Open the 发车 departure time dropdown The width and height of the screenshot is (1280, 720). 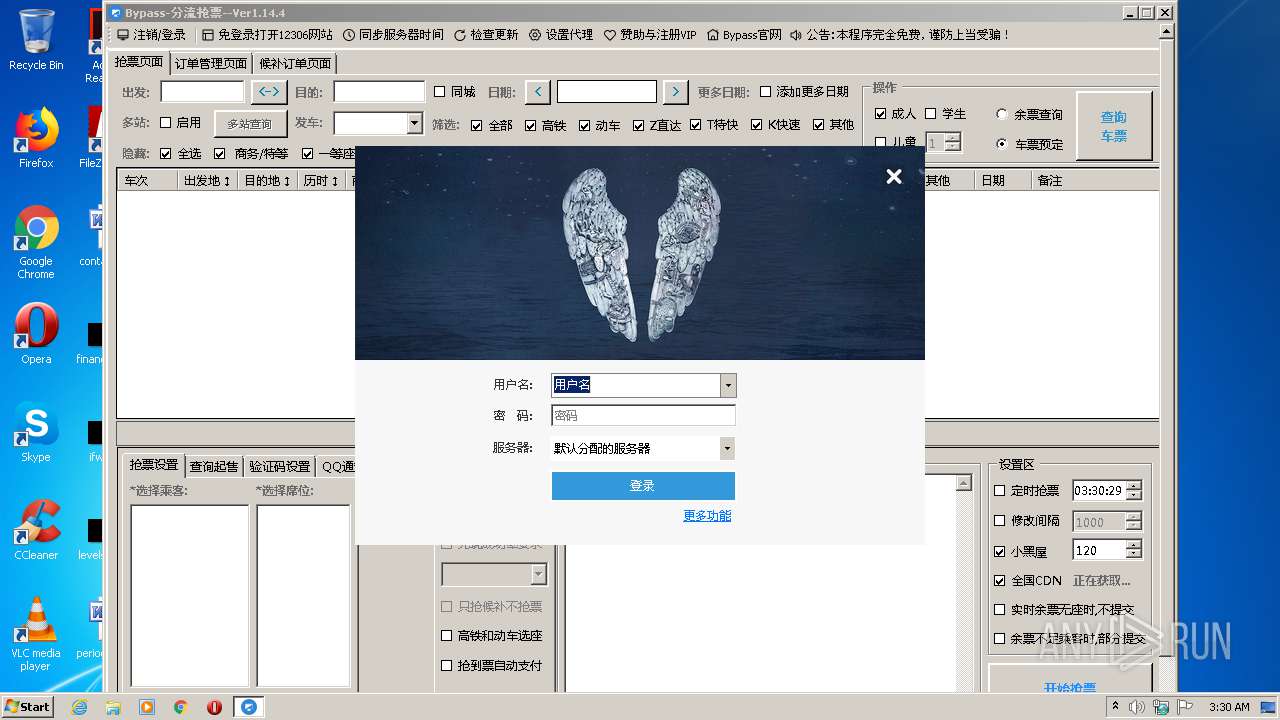[x=415, y=123]
